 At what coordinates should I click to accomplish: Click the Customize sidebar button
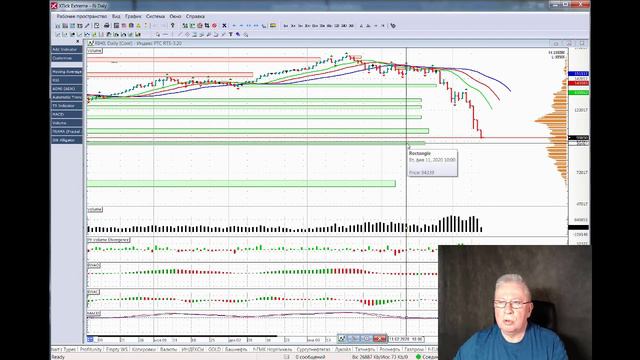[67, 58]
